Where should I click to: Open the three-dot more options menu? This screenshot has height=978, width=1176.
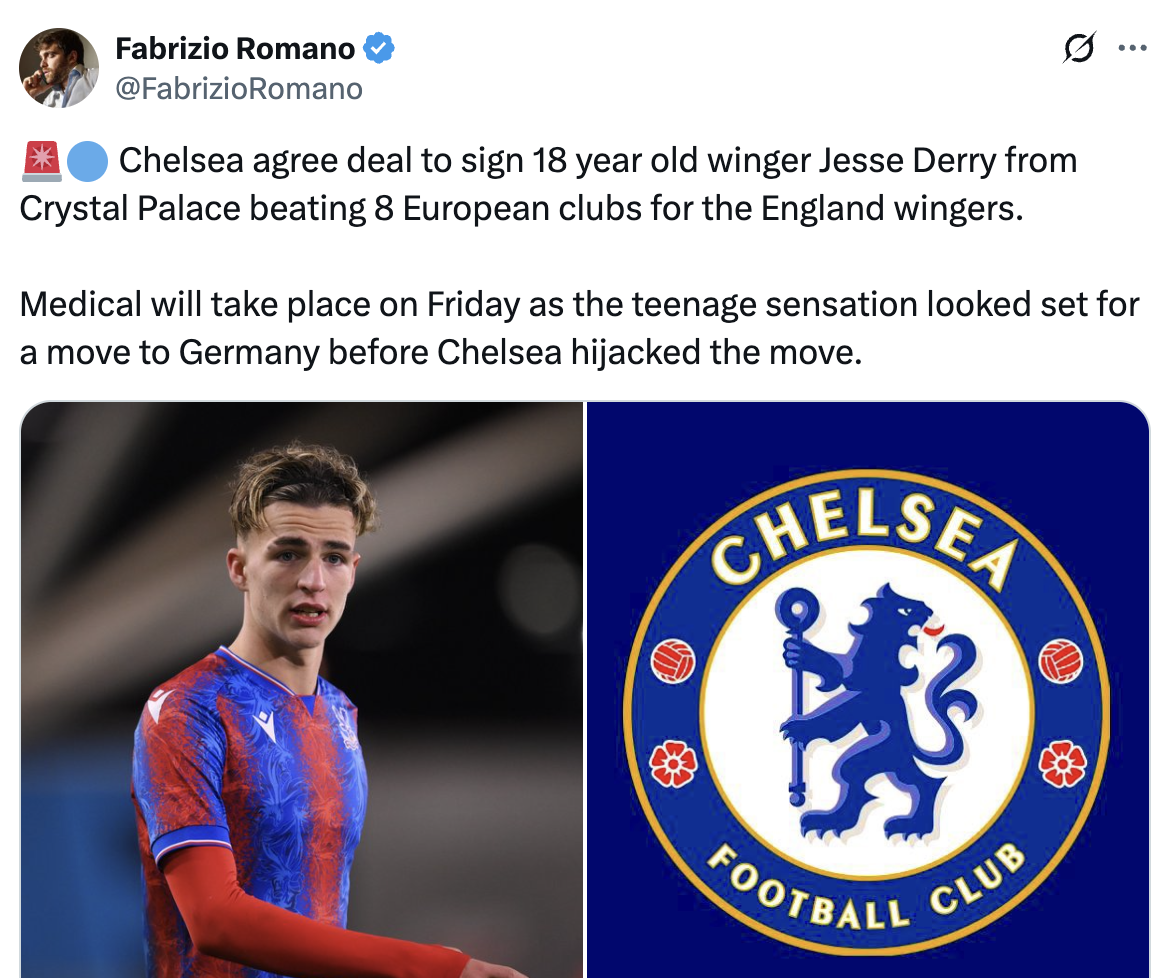1132,48
